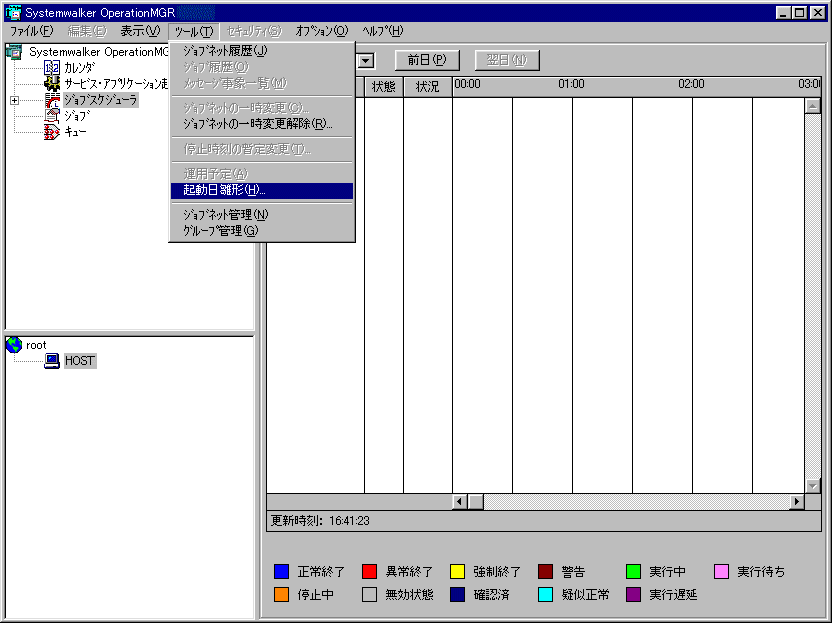
Task: Click the 更新時刻 16:41:23 status text
Action: coord(320,521)
